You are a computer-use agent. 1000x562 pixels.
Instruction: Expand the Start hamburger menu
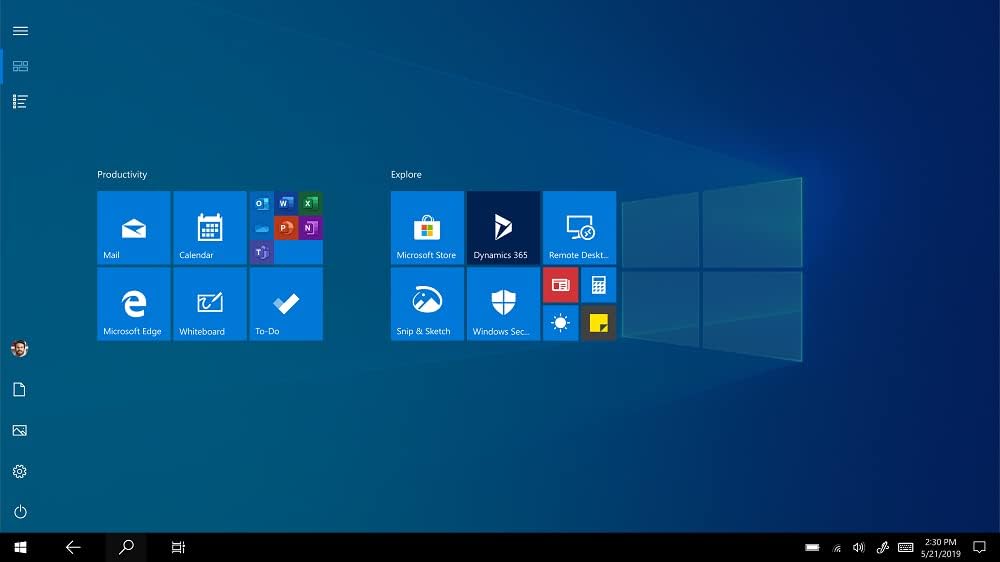coord(20,31)
